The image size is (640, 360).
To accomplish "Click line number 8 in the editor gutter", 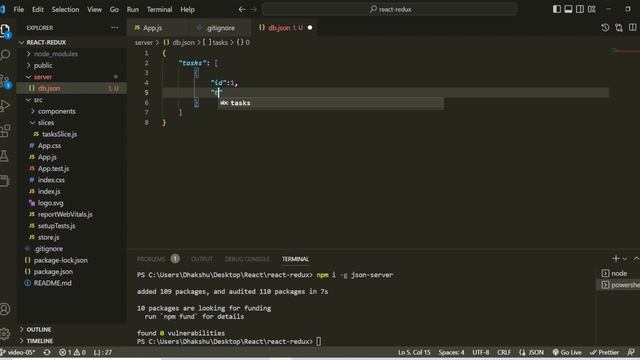I will click(147, 122).
